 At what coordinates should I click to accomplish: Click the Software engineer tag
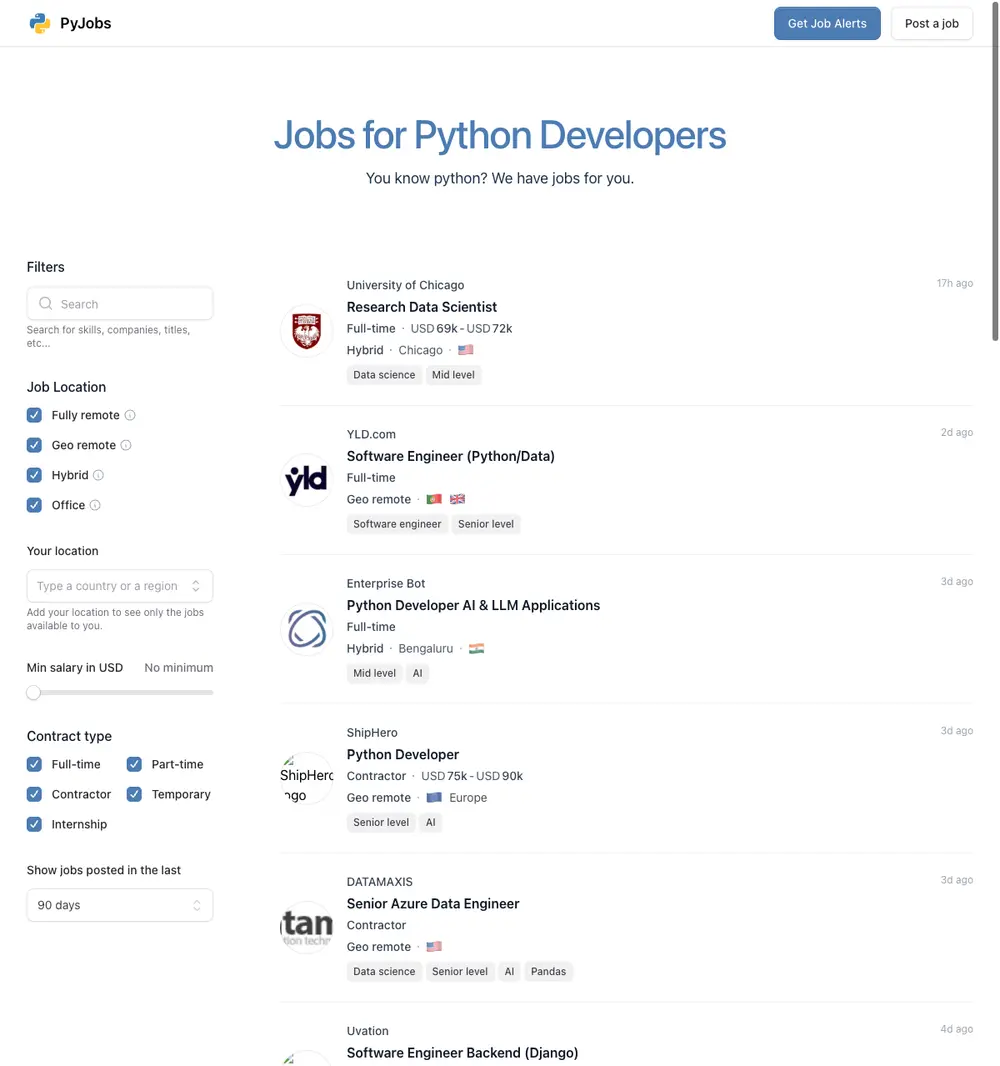tap(397, 524)
